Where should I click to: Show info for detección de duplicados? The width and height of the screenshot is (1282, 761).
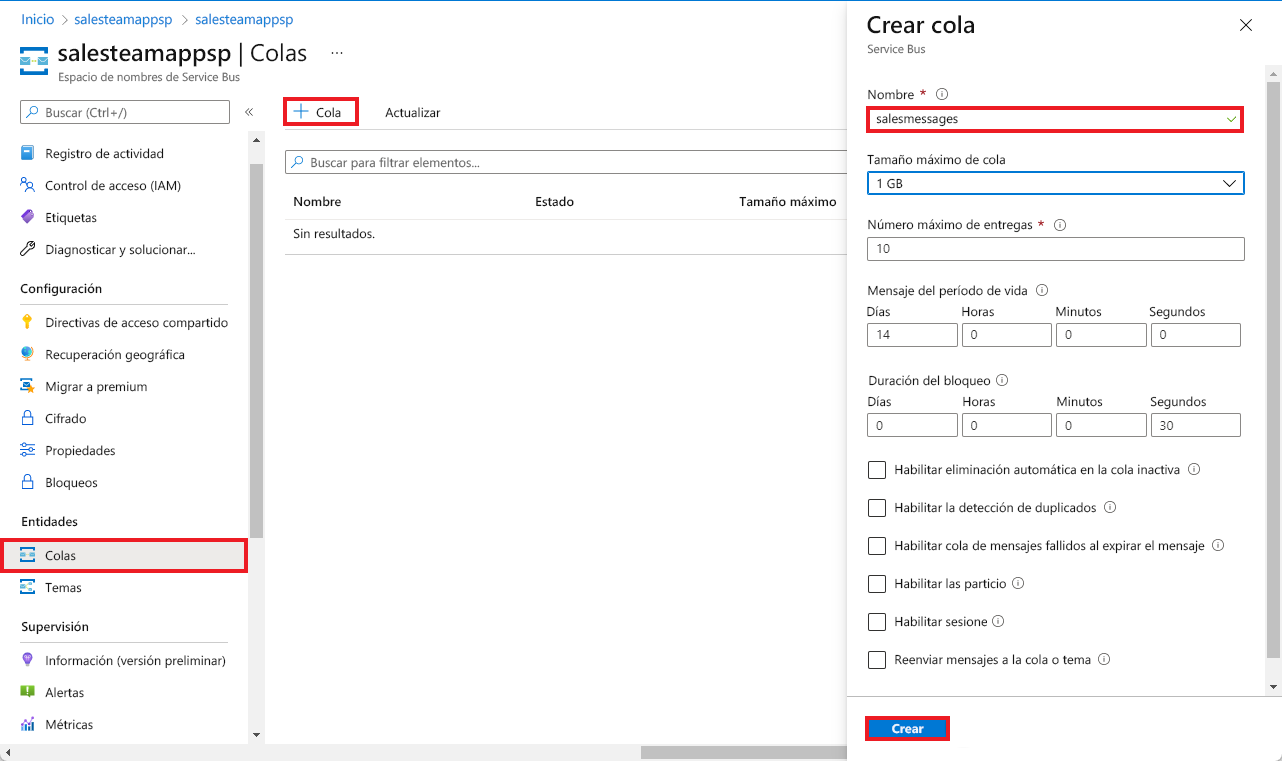[1110, 507]
